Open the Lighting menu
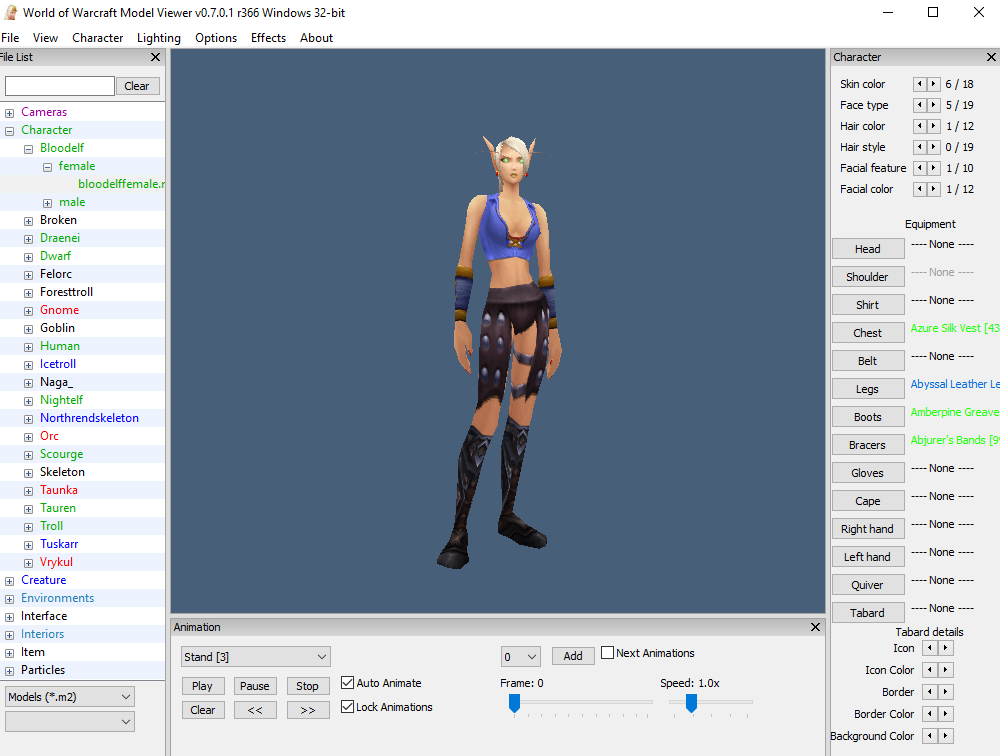 pos(159,38)
